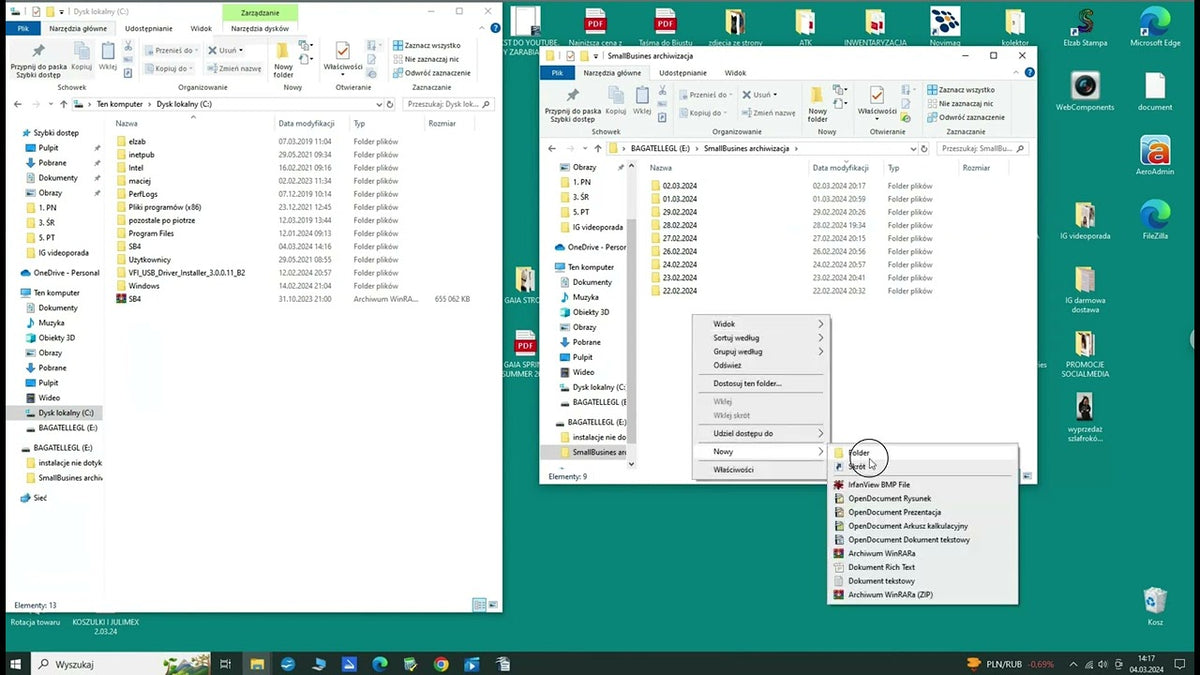Open Właściwości in the Dysk lokalny ribbon

click(343, 57)
